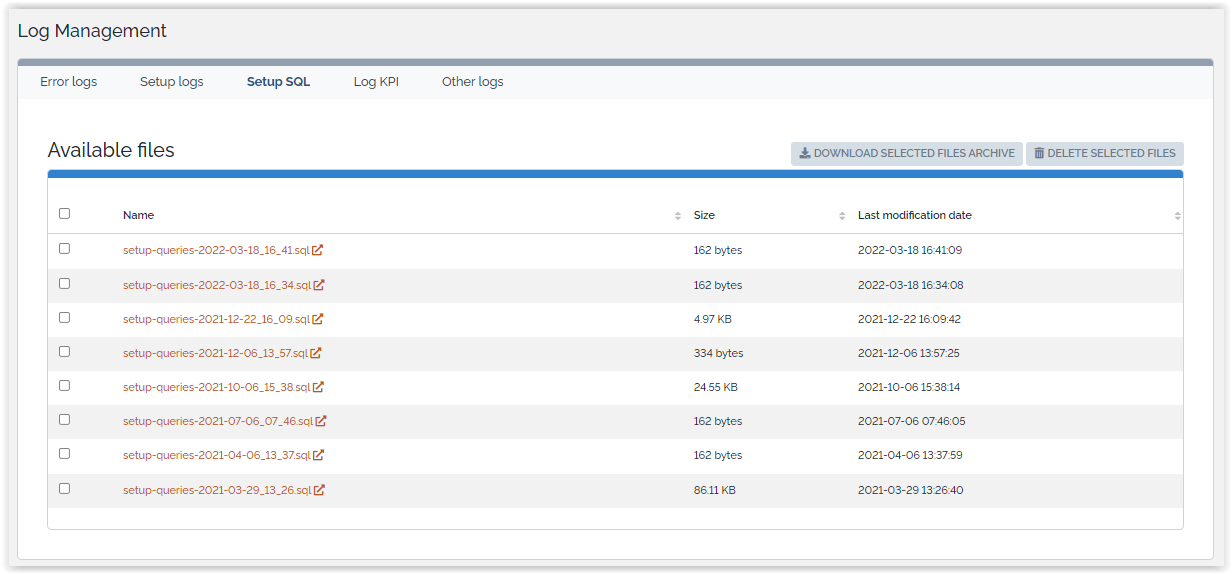Select checkbox for setup-queries-2021-03-29_13_26.sql row
This screenshot has width=1232, height=574.
65,488
